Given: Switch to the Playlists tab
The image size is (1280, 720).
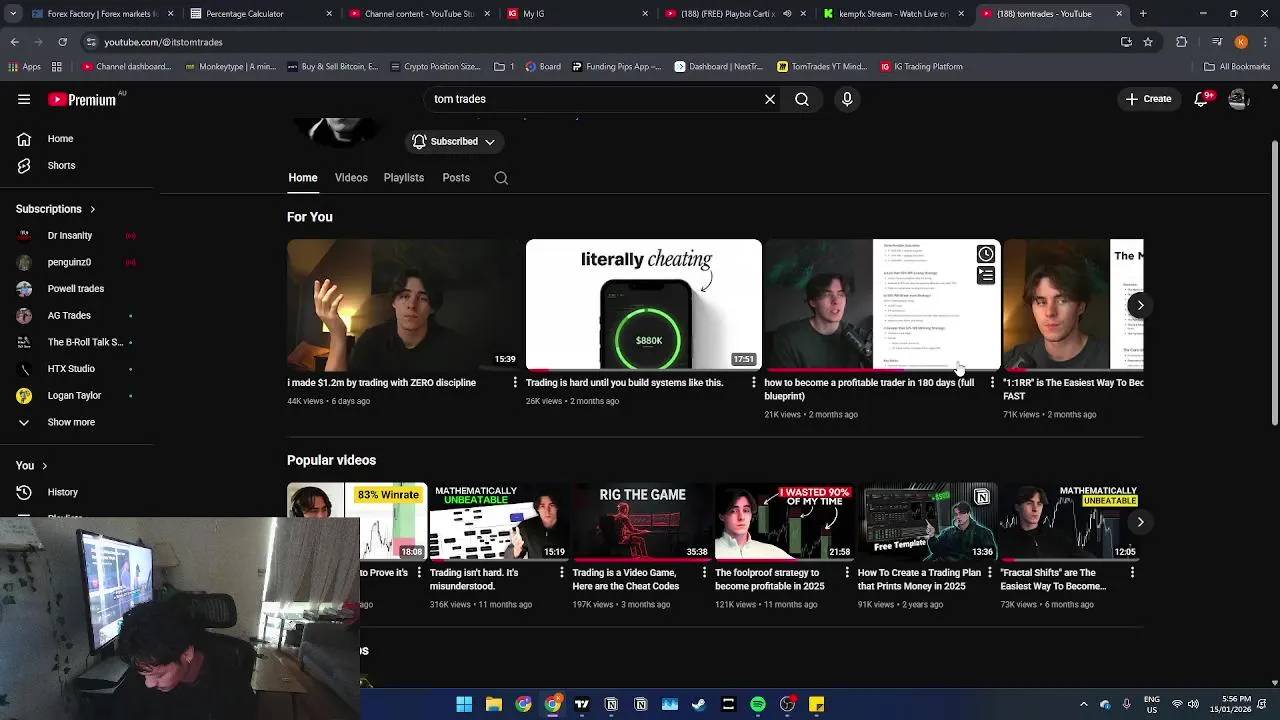Looking at the screenshot, I should (x=404, y=178).
